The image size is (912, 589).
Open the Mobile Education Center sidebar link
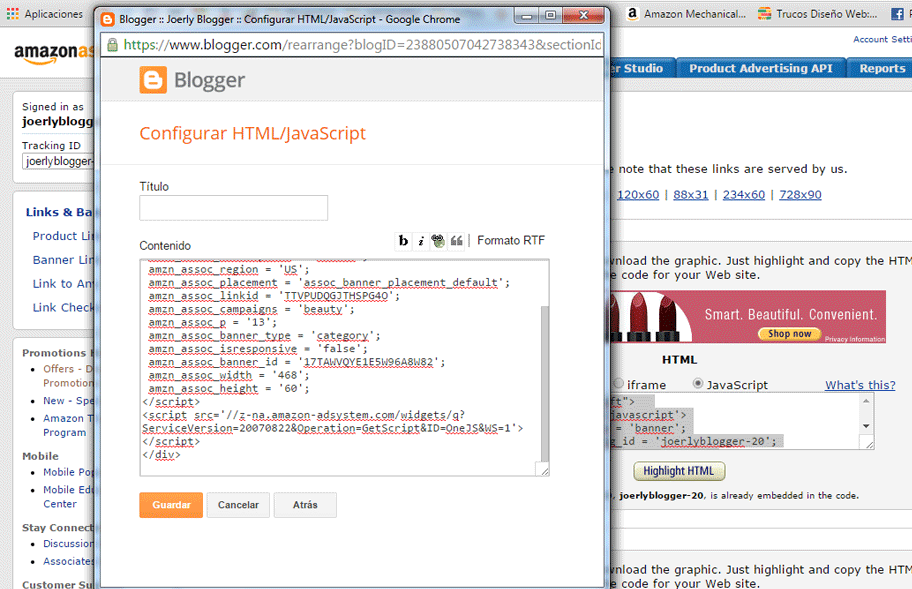tap(68, 497)
